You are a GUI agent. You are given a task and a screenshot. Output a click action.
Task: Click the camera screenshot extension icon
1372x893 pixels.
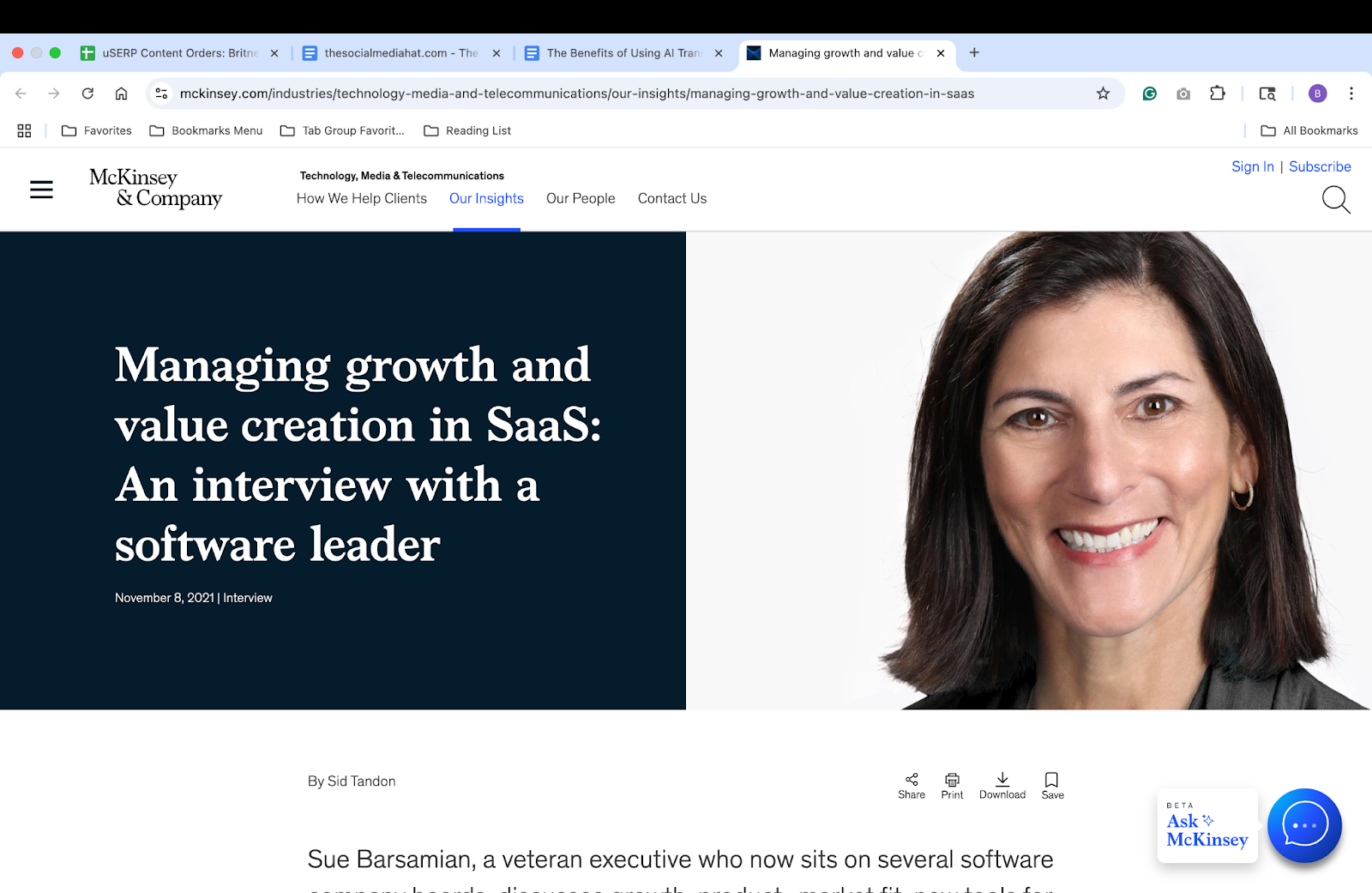pyautogui.click(x=1183, y=94)
